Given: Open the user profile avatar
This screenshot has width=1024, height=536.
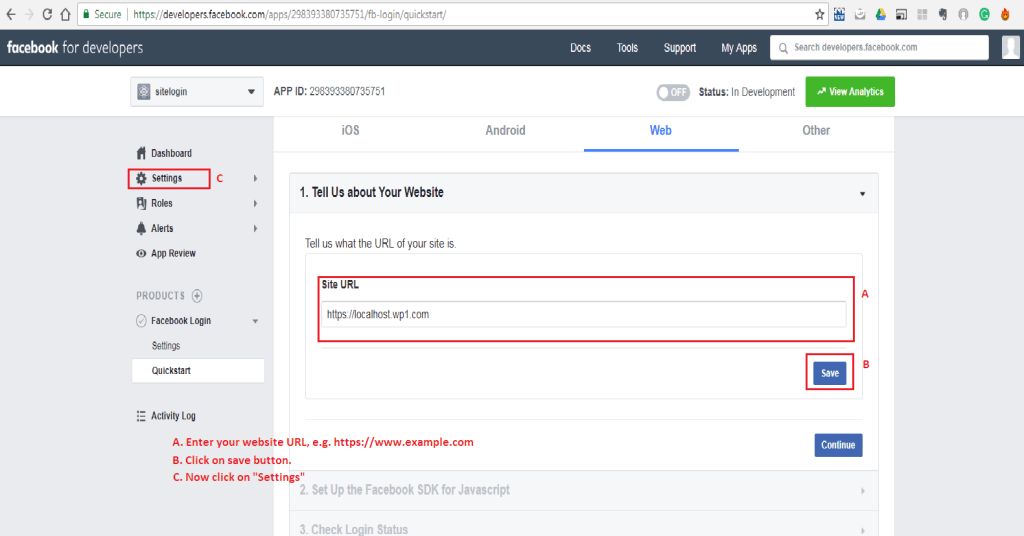Looking at the screenshot, I should [x=1010, y=48].
